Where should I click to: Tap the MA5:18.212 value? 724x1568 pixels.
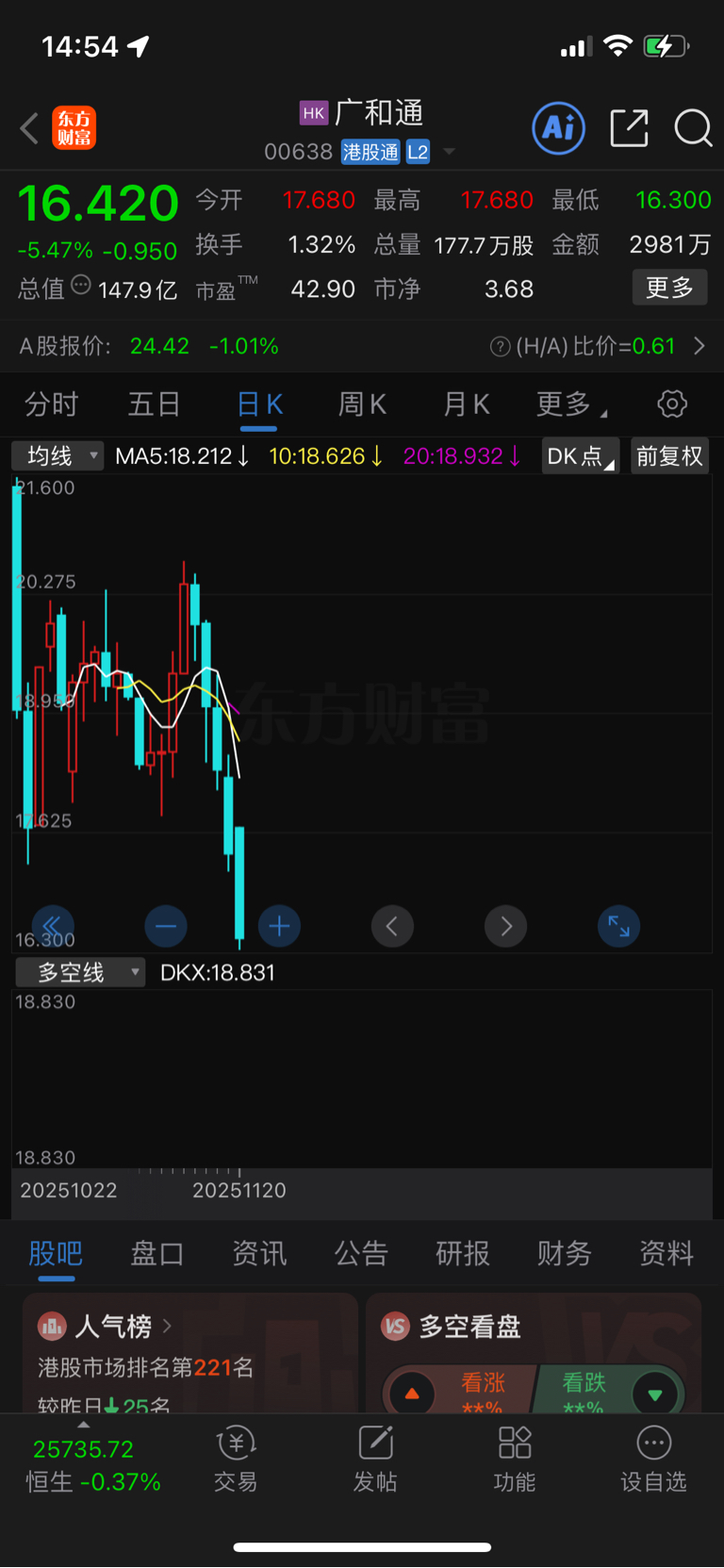(x=182, y=456)
